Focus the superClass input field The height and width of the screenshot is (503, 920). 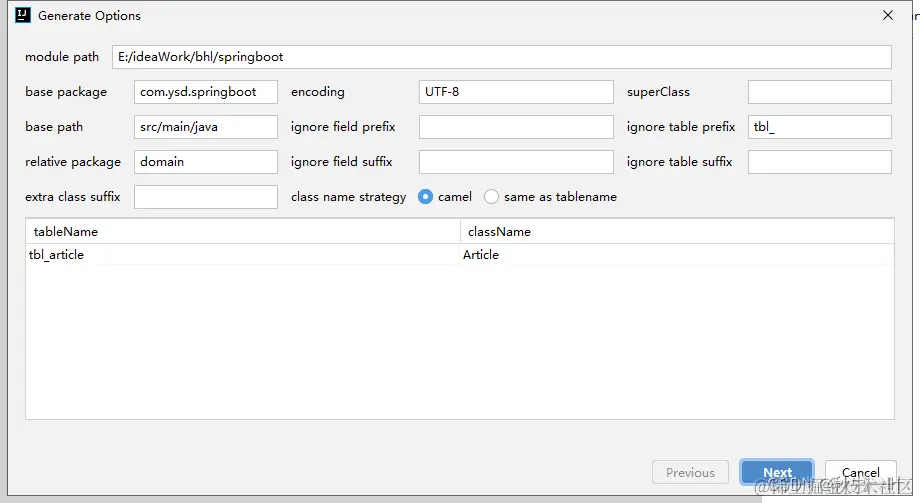[x=820, y=92]
